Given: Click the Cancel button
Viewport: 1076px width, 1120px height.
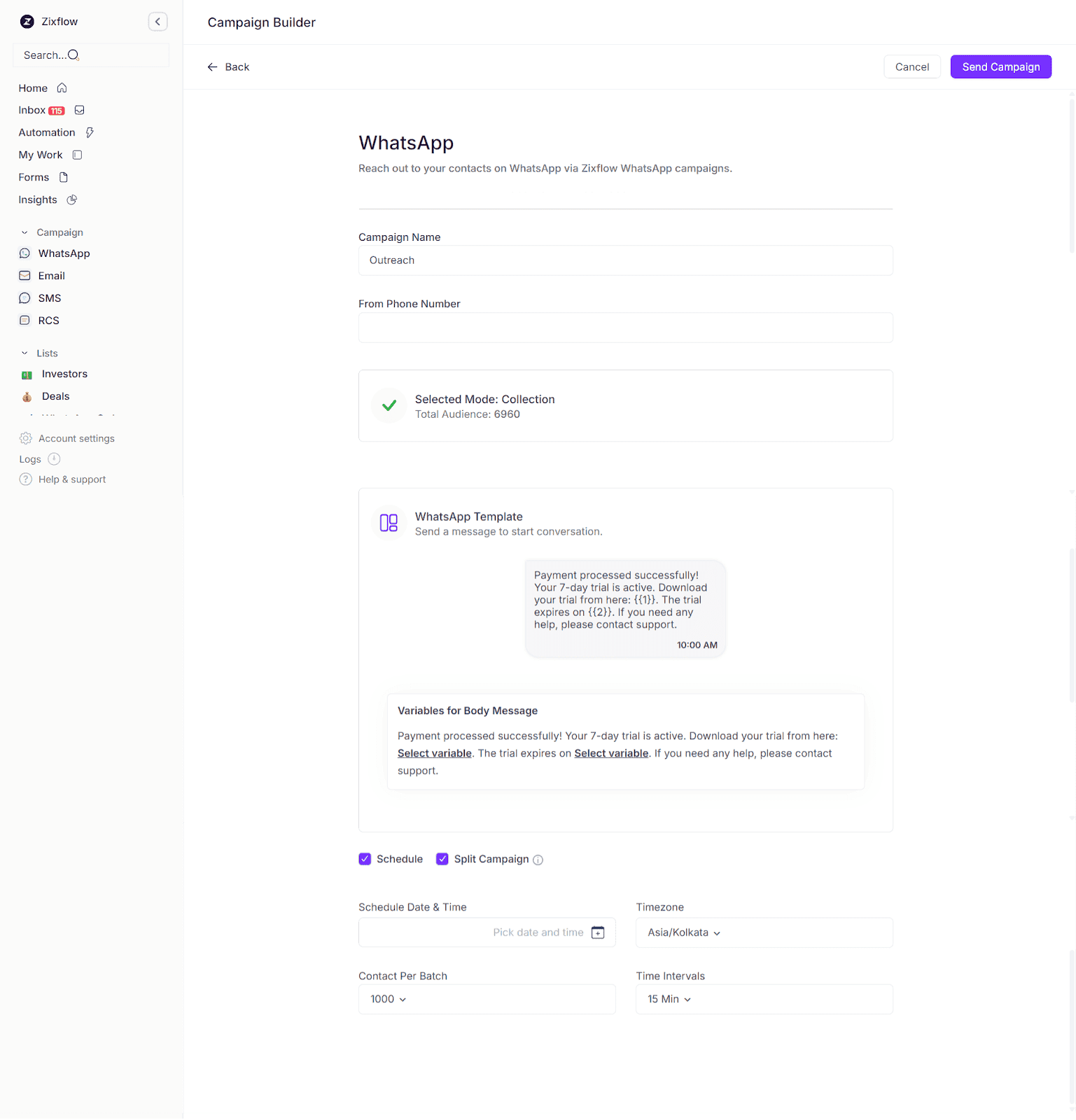Looking at the screenshot, I should [x=912, y=66].
